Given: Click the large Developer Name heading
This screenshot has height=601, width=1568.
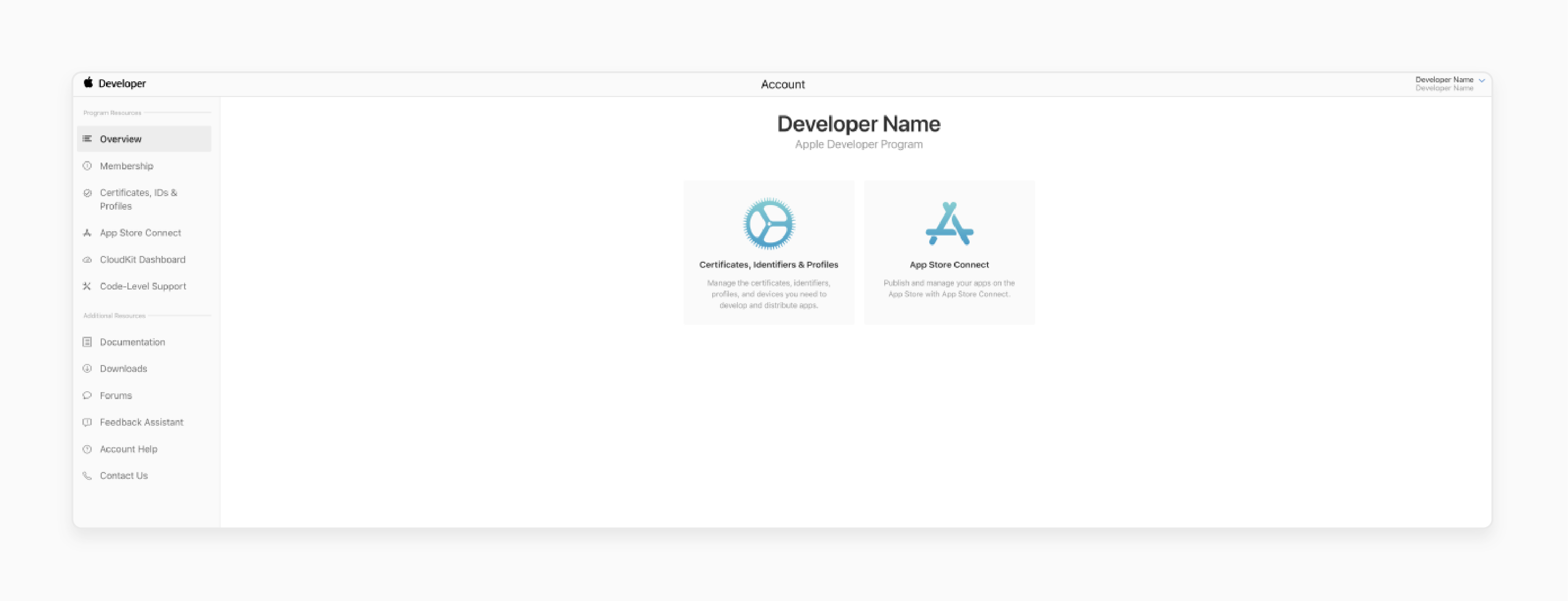Looking at the screenshot, I should coord(859,124).
